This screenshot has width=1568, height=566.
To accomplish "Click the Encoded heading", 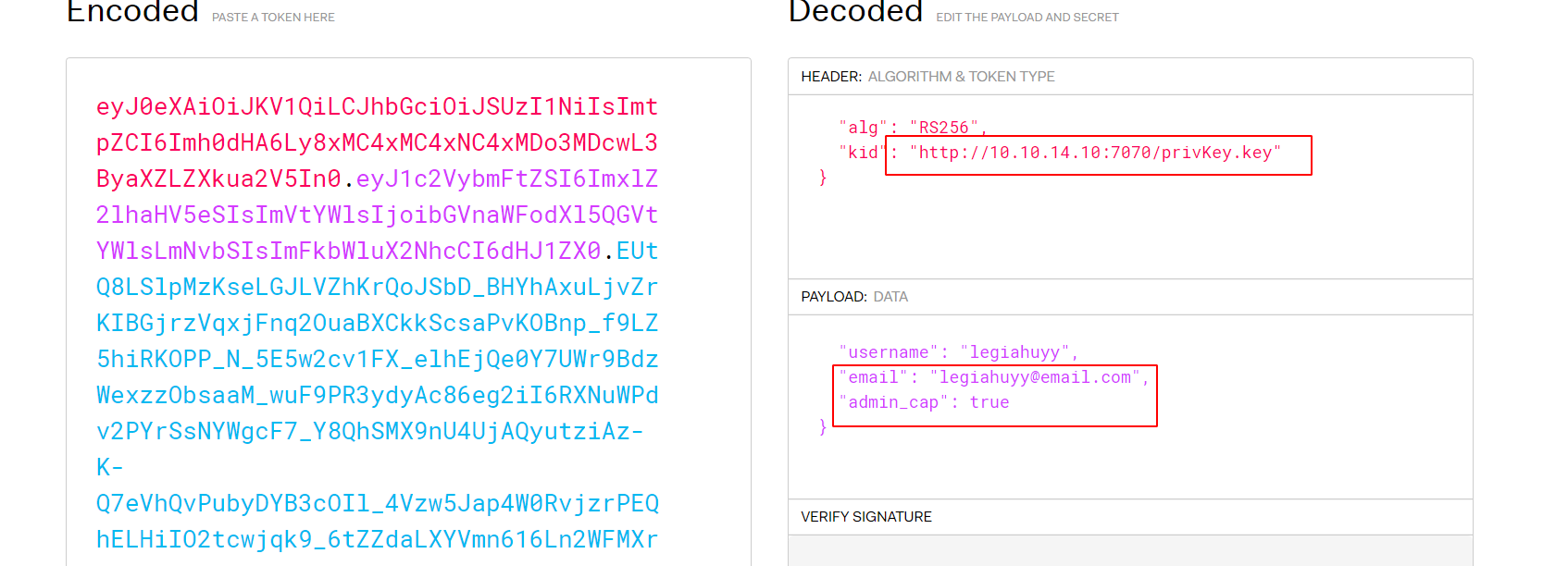I will point(132,12).
